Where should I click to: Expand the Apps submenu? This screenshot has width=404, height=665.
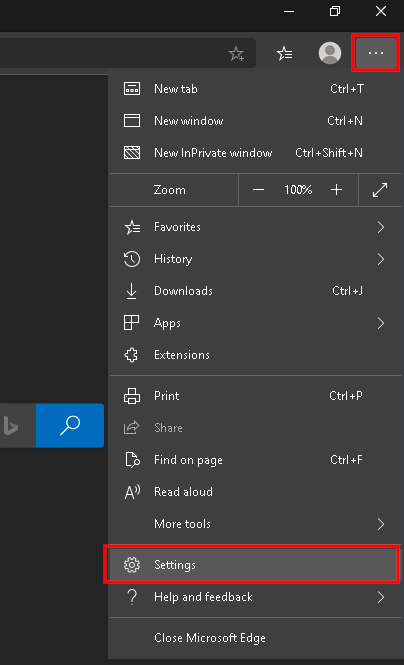256,323
